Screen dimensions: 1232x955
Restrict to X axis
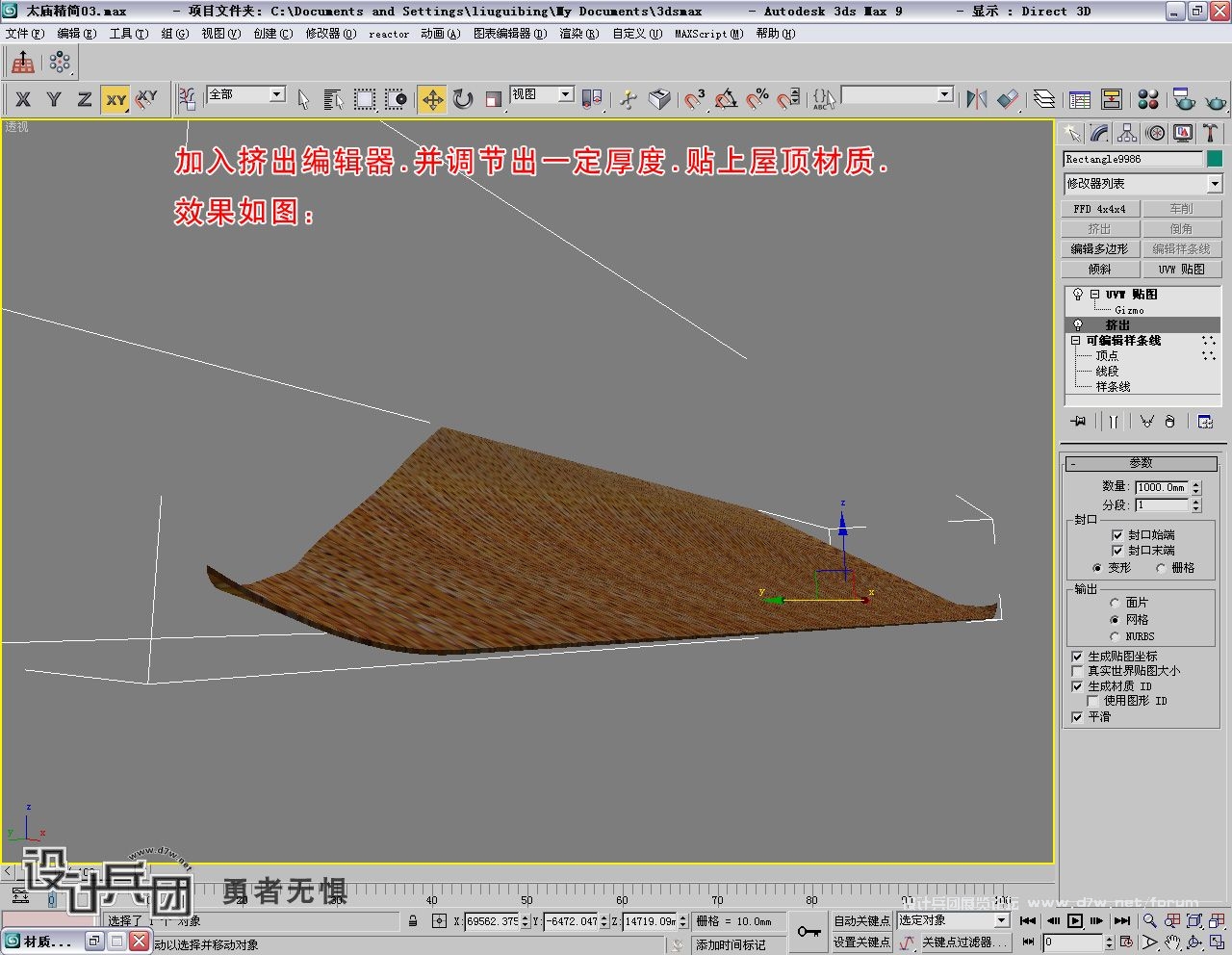23,99
